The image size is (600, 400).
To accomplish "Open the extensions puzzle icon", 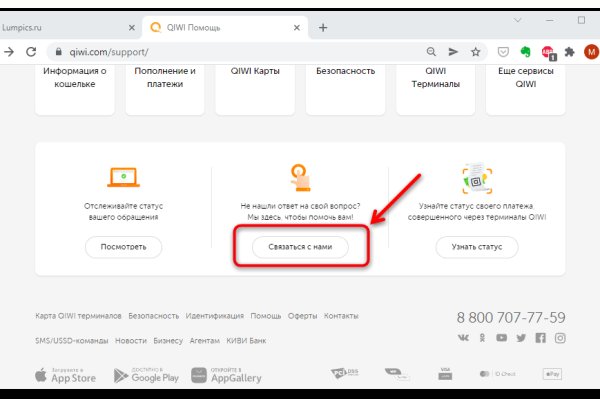I will click(570, 51).
